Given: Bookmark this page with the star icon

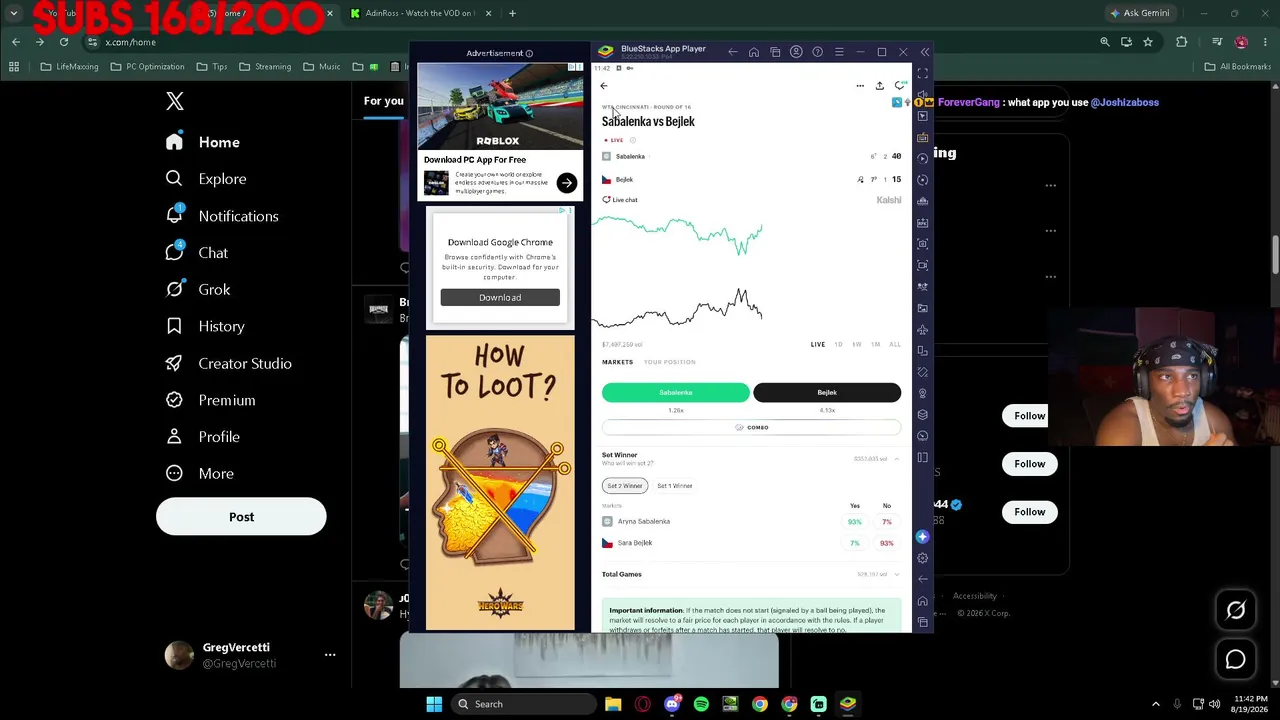Looking at the screenshot, I should (x=1148, y=42).
